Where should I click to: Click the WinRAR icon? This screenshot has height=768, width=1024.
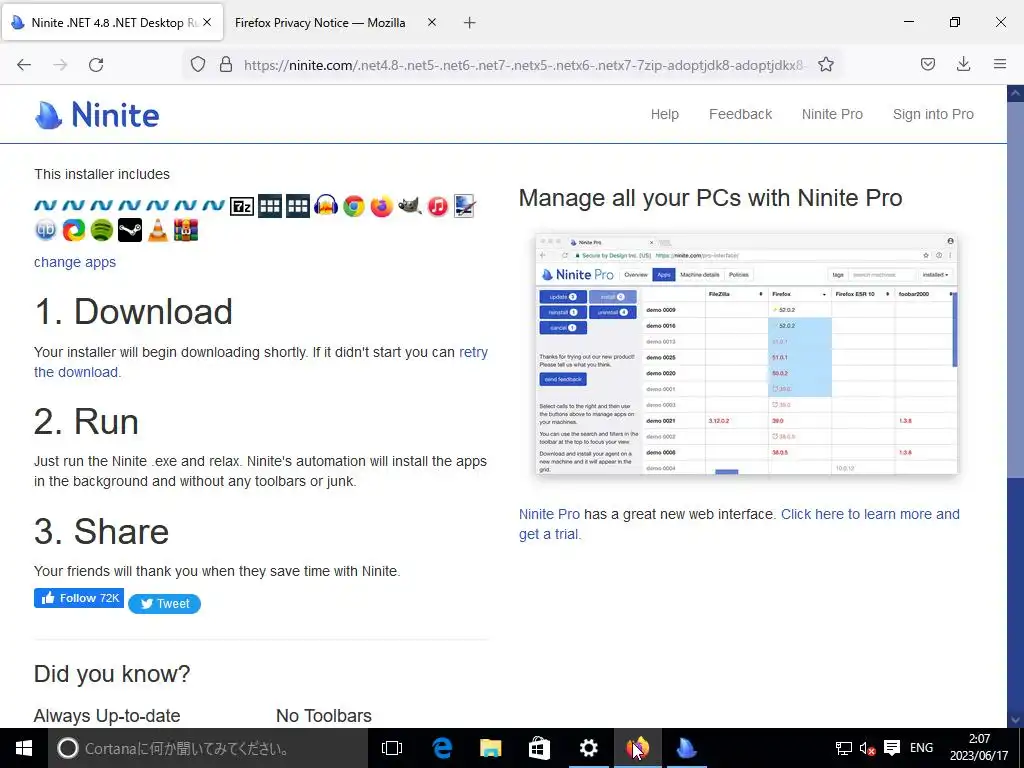coord(186,230)
